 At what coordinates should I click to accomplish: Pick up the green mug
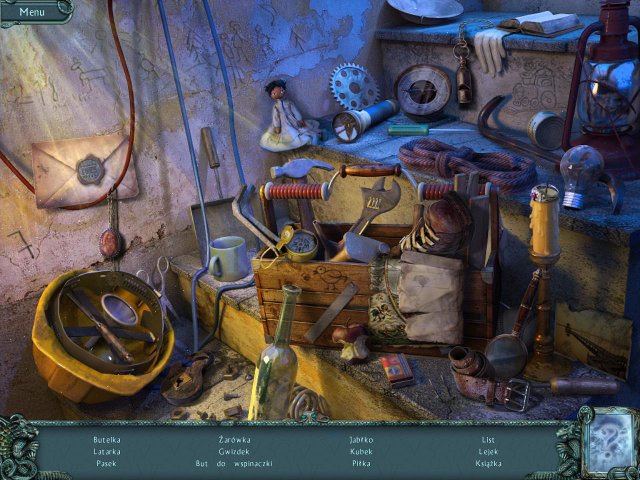(x=228, y=259)
